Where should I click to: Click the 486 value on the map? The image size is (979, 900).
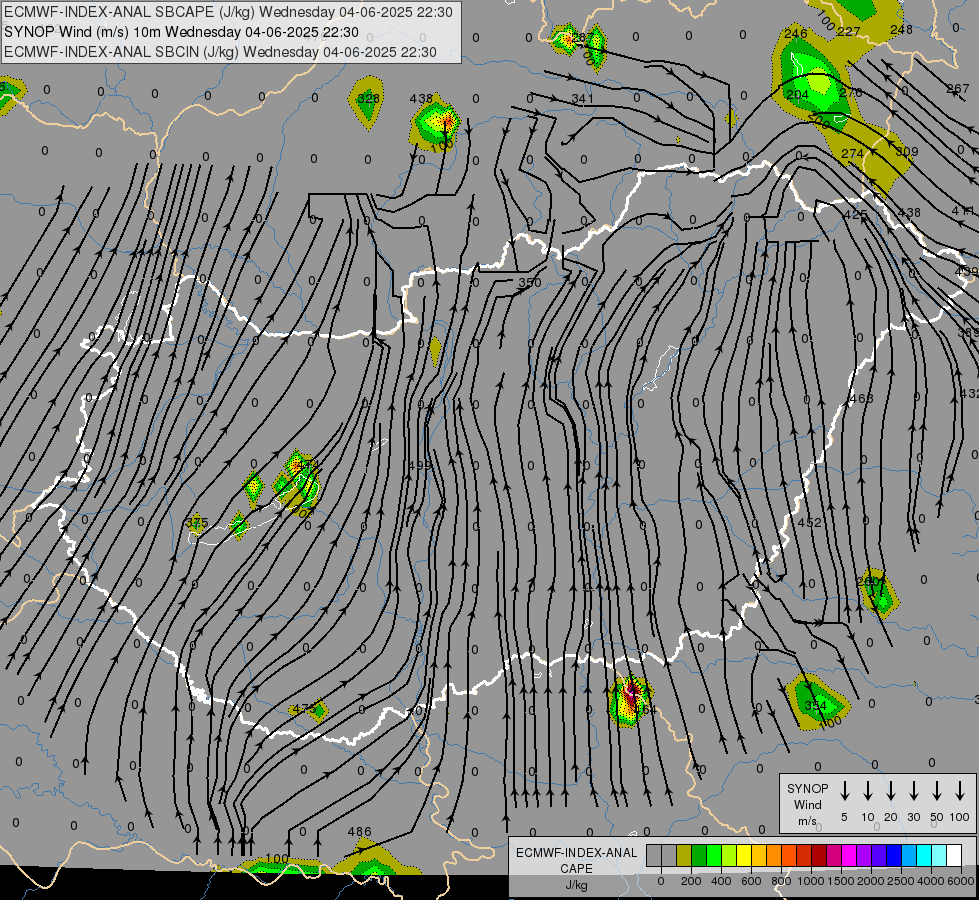pos(359,832)
